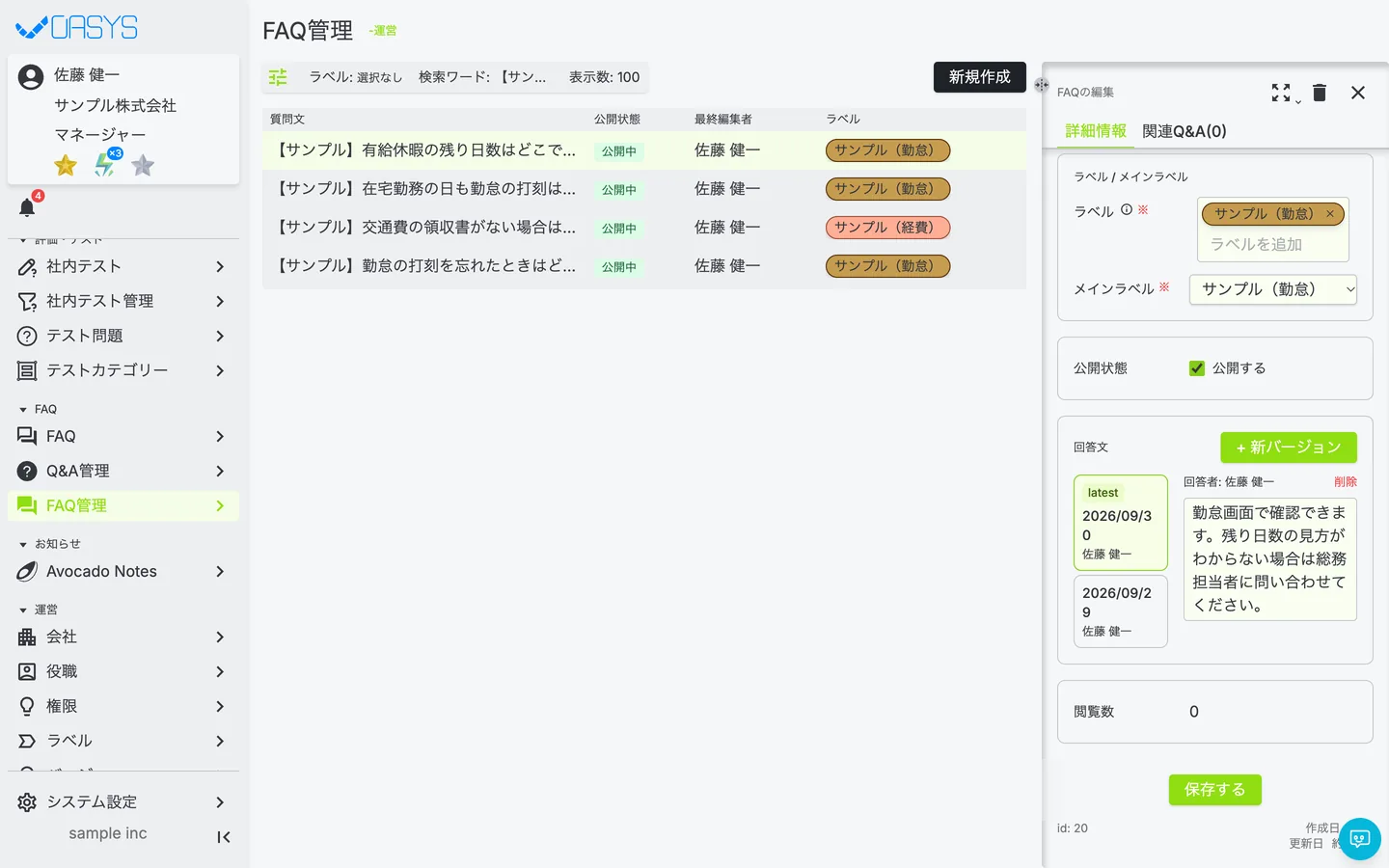The width and height of the screenshot is (1389, 868).
Task: Collapse the FAQ section triangle
Action: point(23,410)
